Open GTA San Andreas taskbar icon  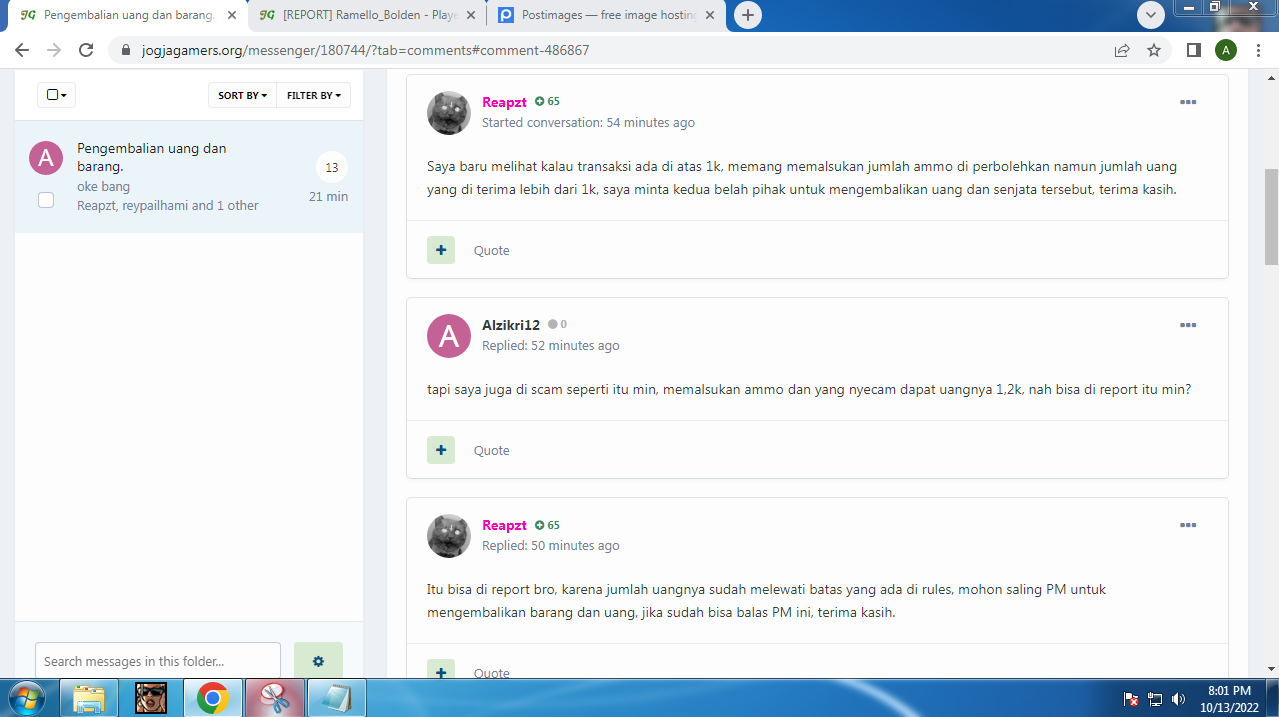coord(151,698)
